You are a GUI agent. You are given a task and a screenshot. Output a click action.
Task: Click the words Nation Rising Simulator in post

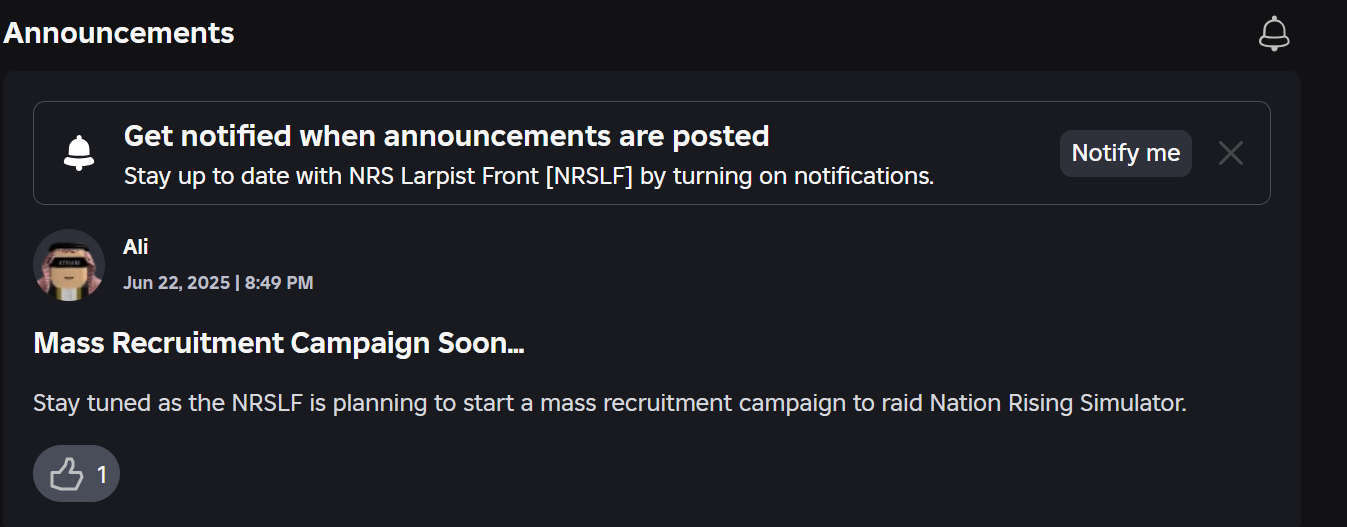tap(1056, 404)
